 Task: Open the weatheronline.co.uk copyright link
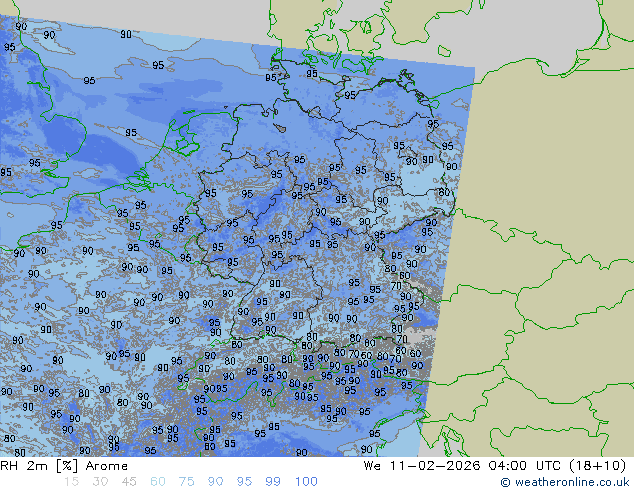[565, 482]
